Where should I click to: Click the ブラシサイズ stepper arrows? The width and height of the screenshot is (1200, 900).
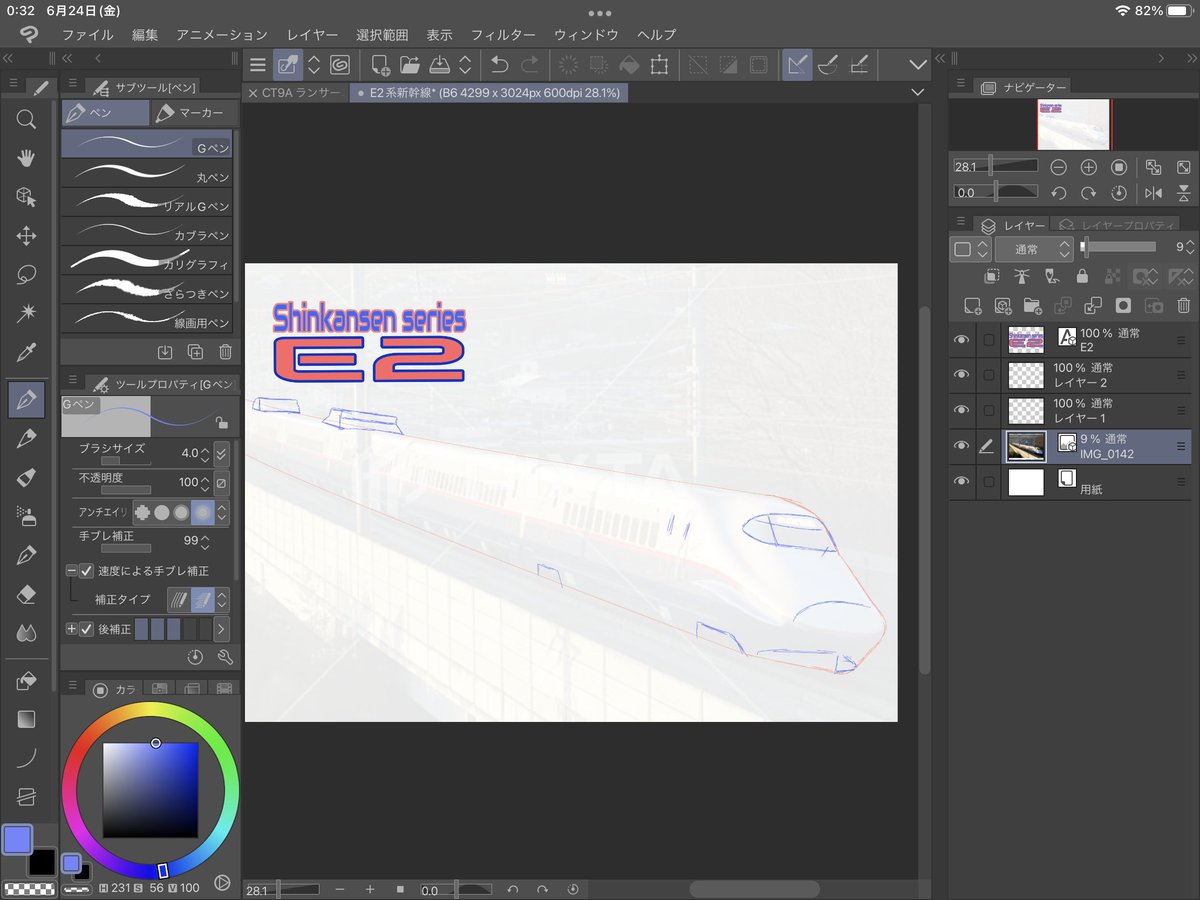tap(205, 453)
